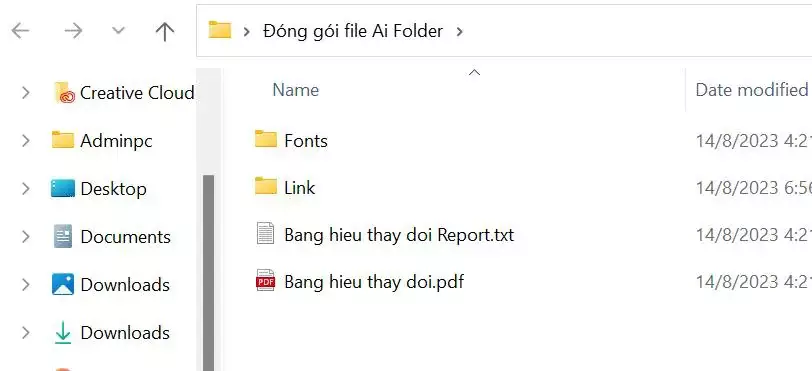Click the PDF icon of Bang hieu thay doi.pdf
The image size is (812, 371).
pyautogui.click(x=265, y=280)
